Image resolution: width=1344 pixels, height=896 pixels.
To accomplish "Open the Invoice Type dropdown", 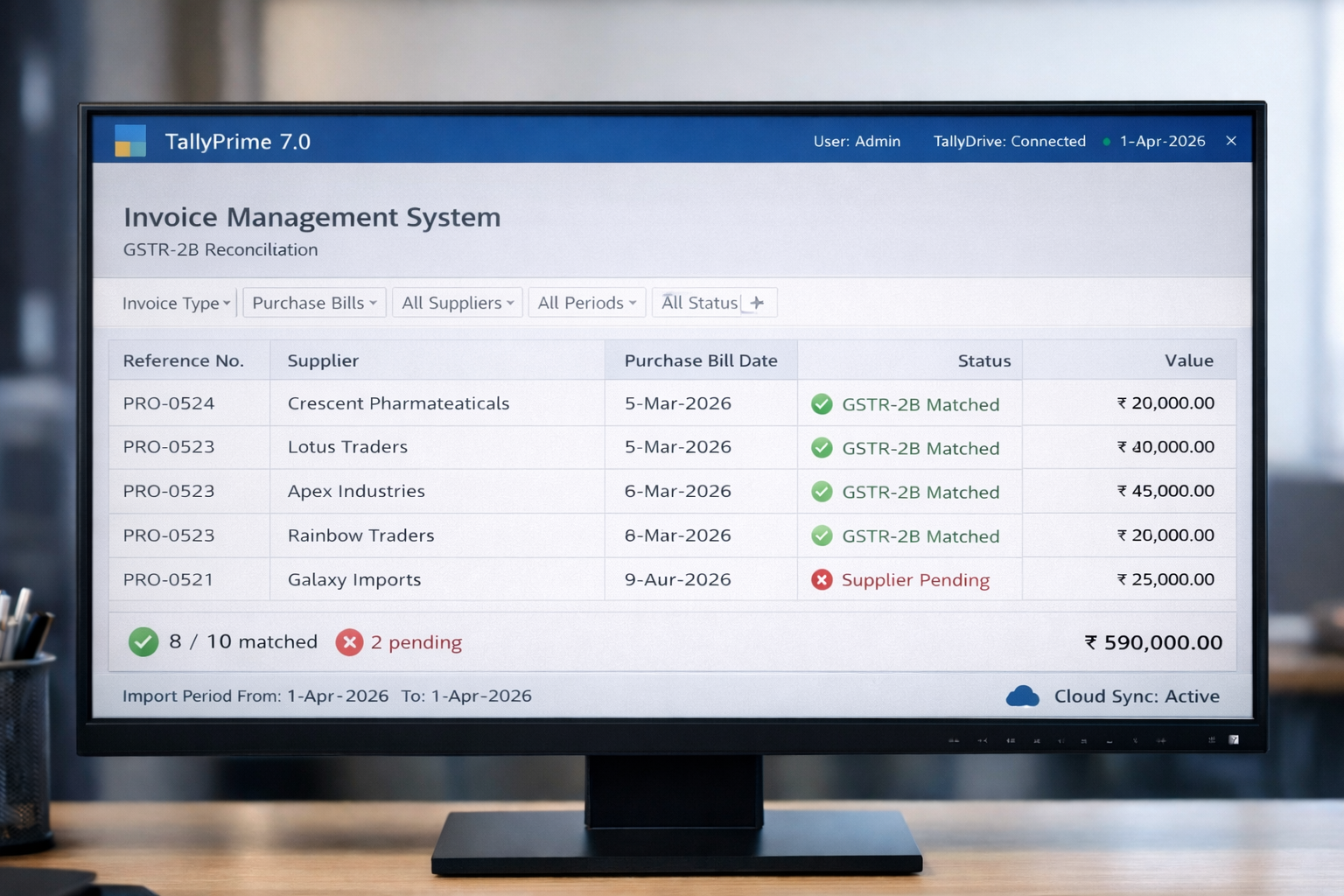I will click(x=176, y=303).
